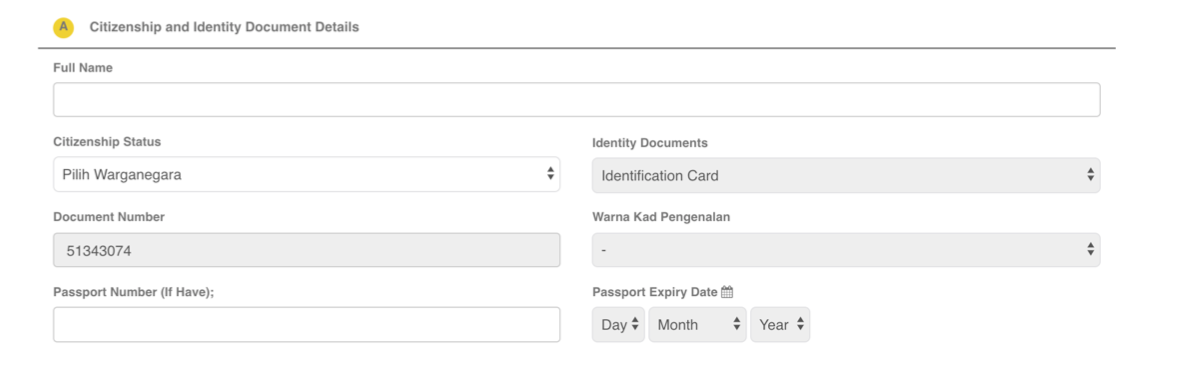This screenshot has height=382, width=1178.
Task: Click the Citizenship Status label
Action: 107,141
